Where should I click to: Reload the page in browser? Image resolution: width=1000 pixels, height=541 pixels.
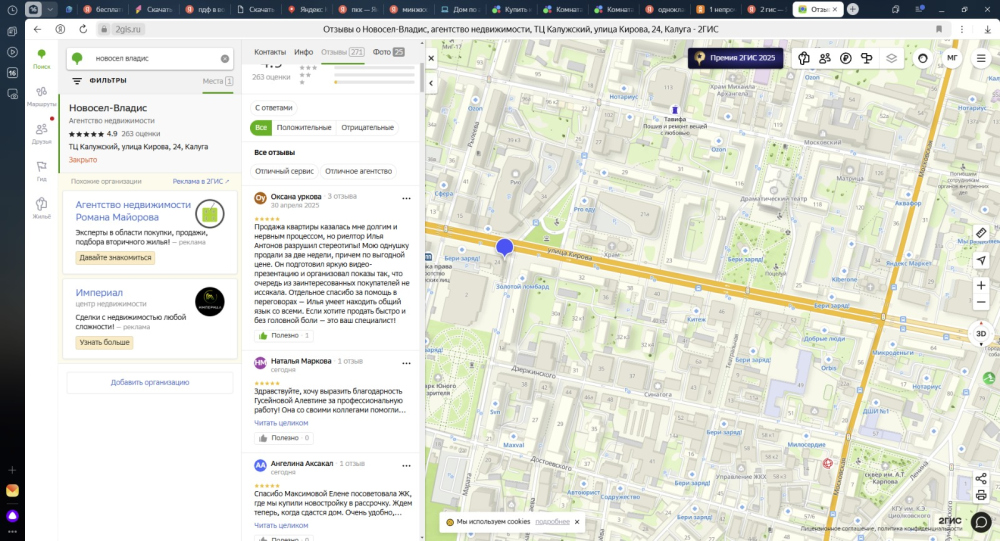pyautogui.click(x=83, y=29)
